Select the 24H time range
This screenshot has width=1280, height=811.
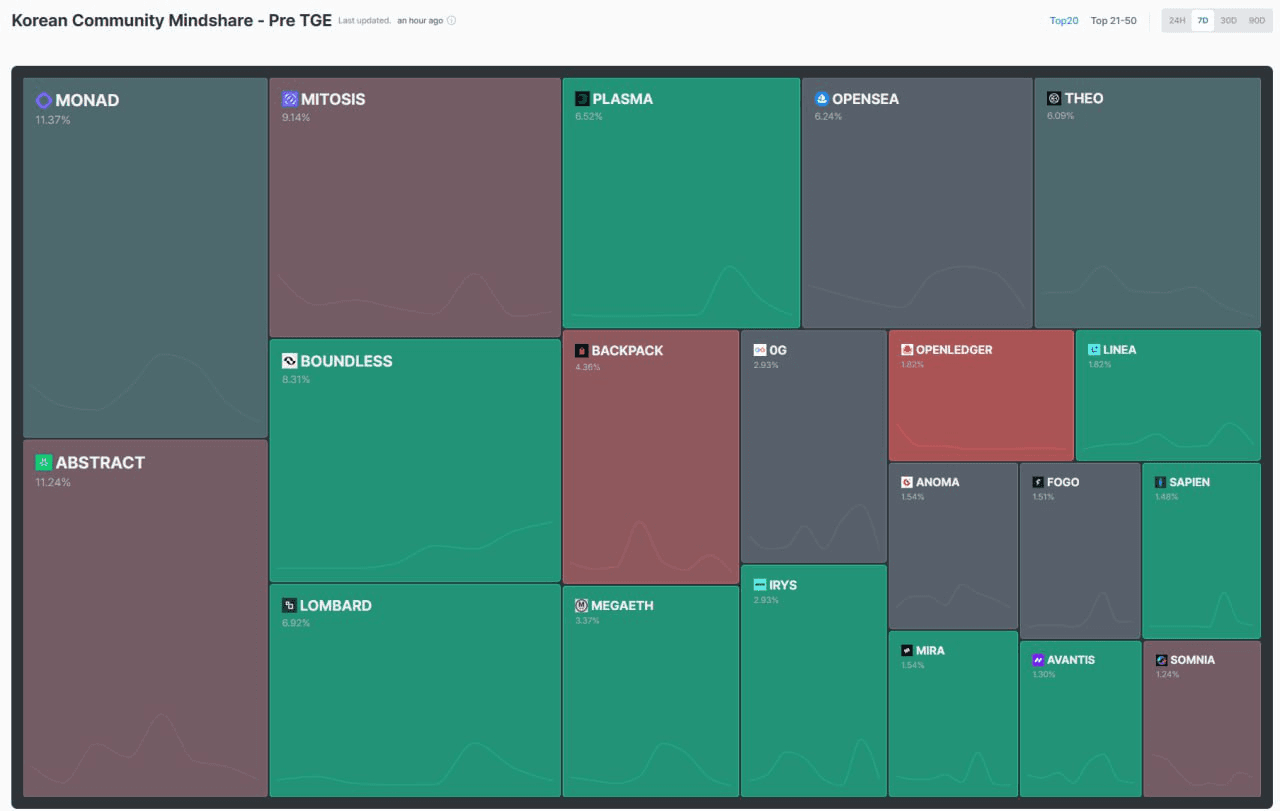pos(1177,21)
